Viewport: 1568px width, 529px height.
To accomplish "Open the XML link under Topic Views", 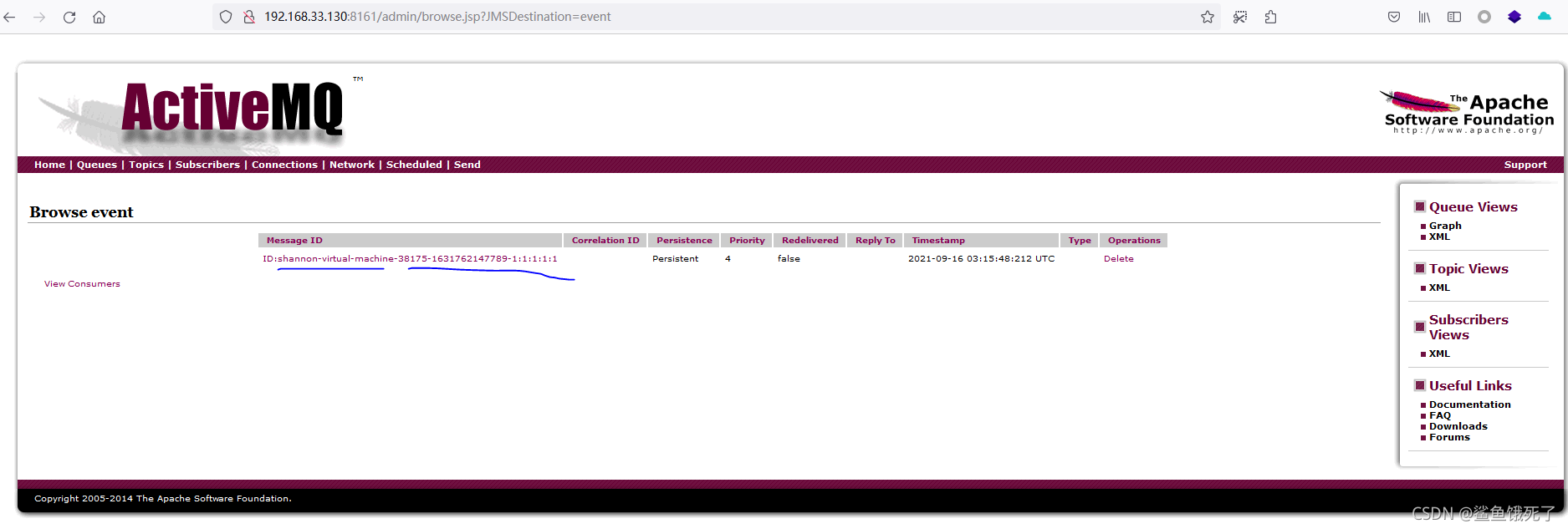I will tap(1439, 287).
